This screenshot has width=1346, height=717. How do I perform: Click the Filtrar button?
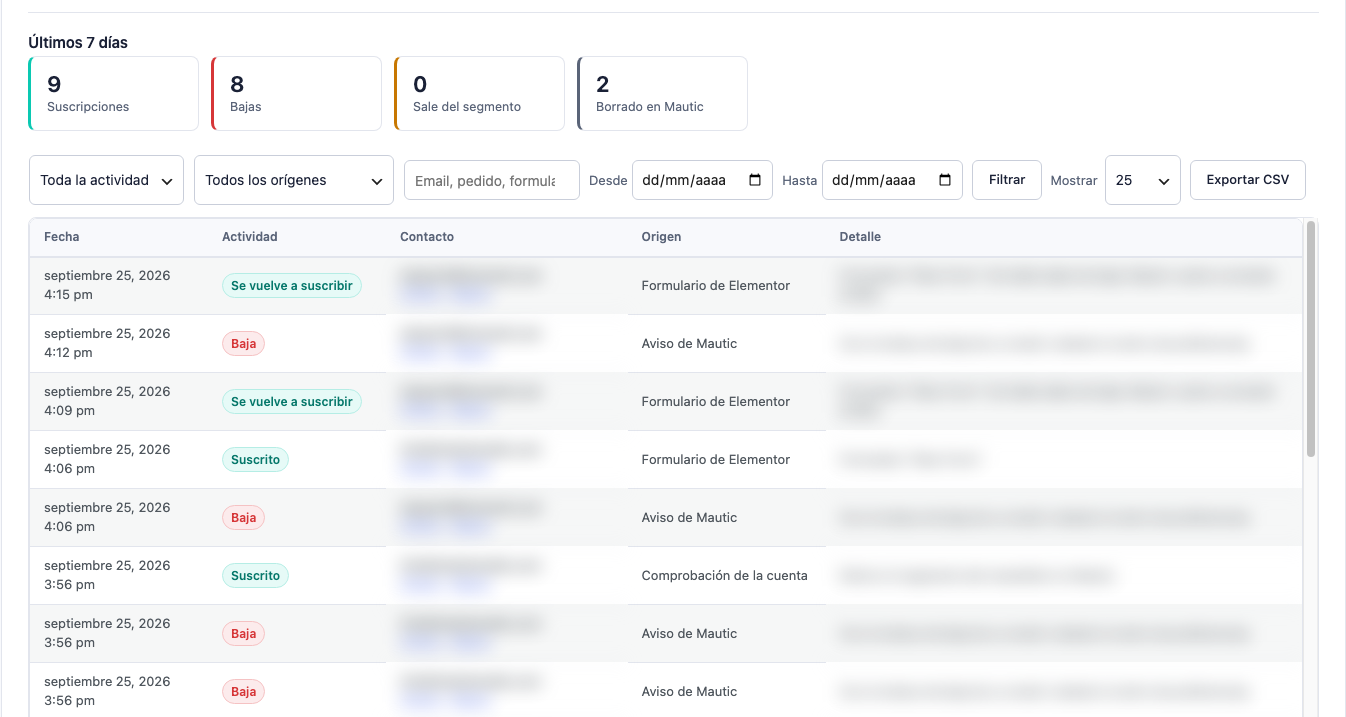click(x=1007, y=180)
